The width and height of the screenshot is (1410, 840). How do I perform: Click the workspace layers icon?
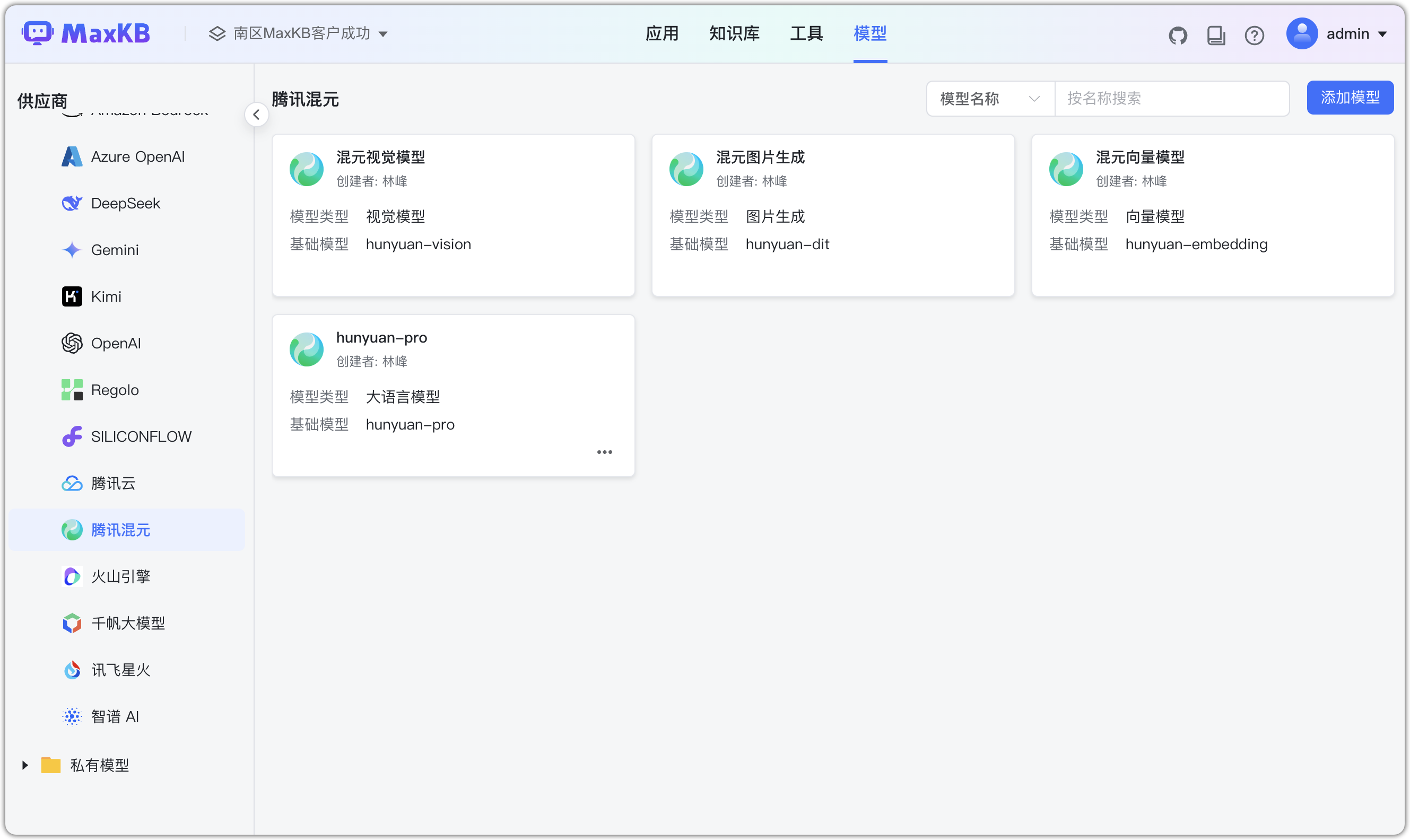click(217, 33)
